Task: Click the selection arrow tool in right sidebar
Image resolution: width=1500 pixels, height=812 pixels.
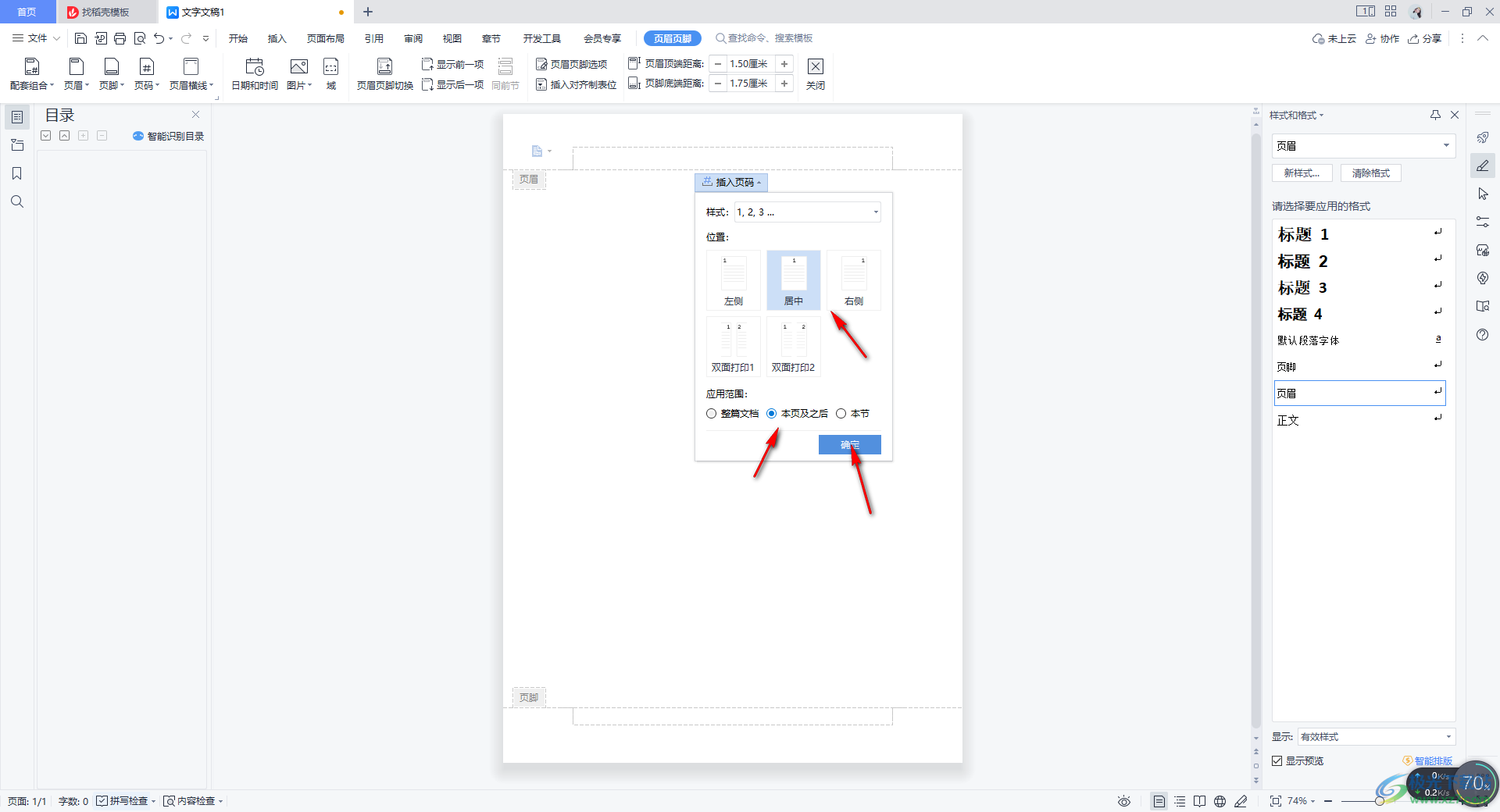Action: pyautogui.click(x=1483, y=194)
